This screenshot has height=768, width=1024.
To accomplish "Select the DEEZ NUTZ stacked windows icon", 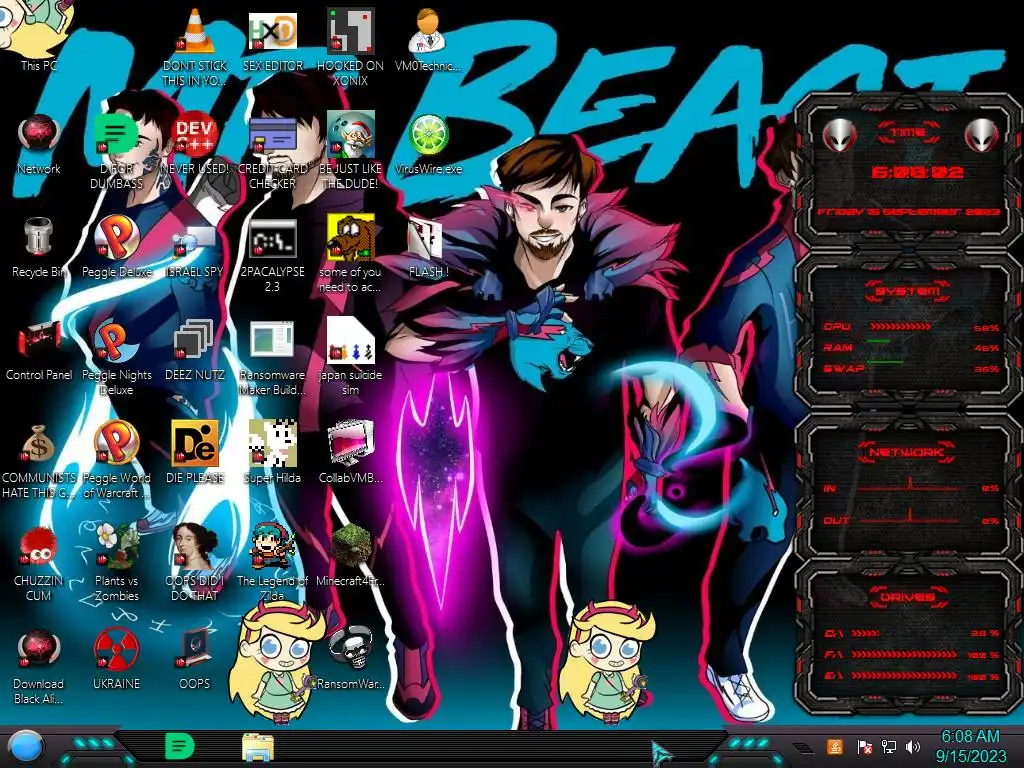I will tap(195, 340).
